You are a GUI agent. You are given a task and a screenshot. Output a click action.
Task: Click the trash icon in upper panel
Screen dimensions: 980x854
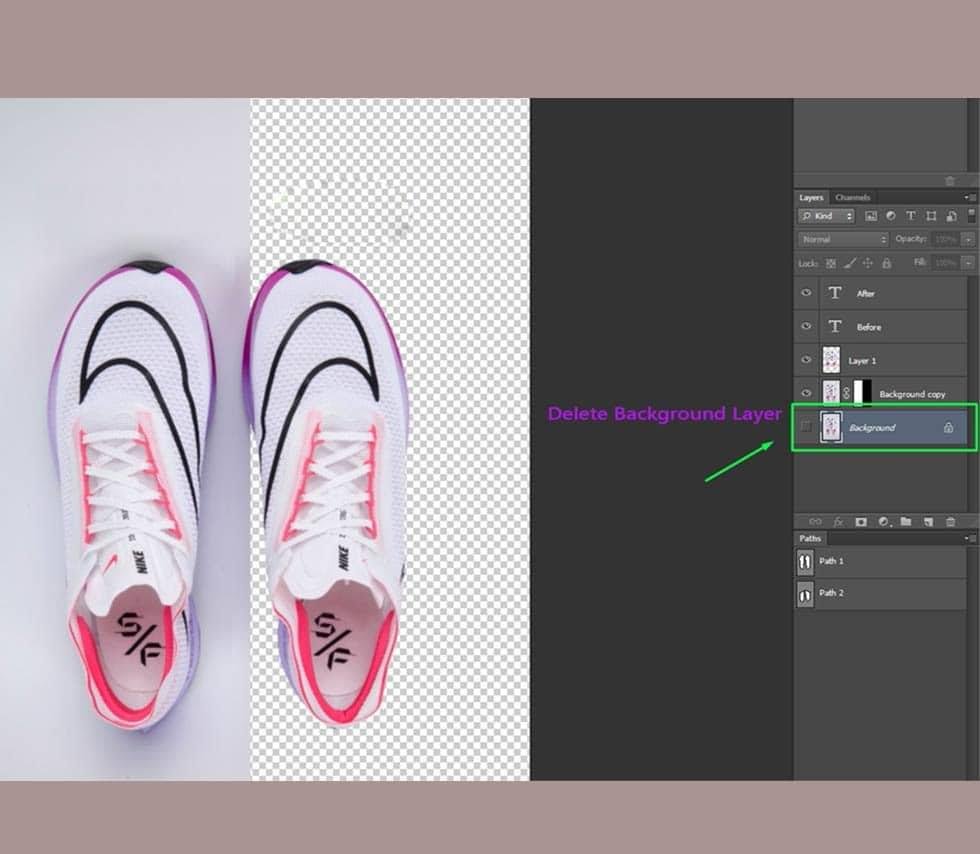point(950,181)
